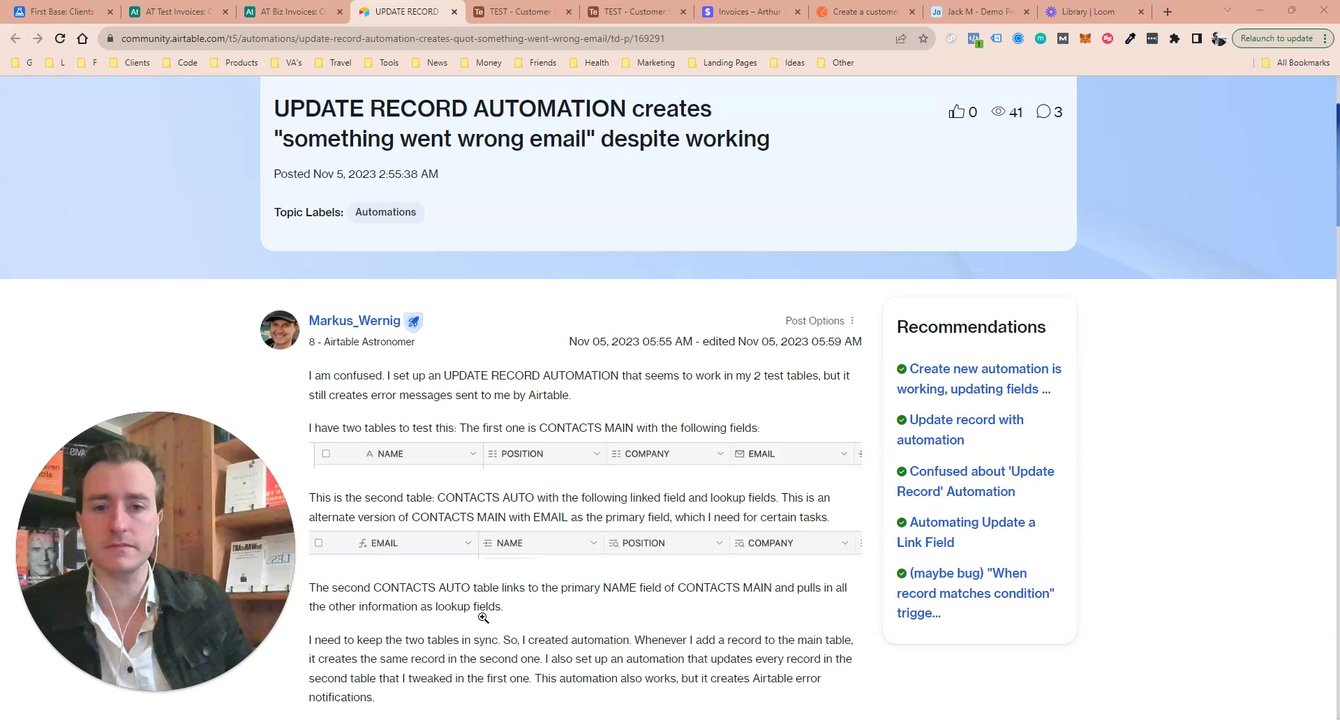Open the Code bookmarks folder
The image size is (1340, 720).
coord(178,62)
